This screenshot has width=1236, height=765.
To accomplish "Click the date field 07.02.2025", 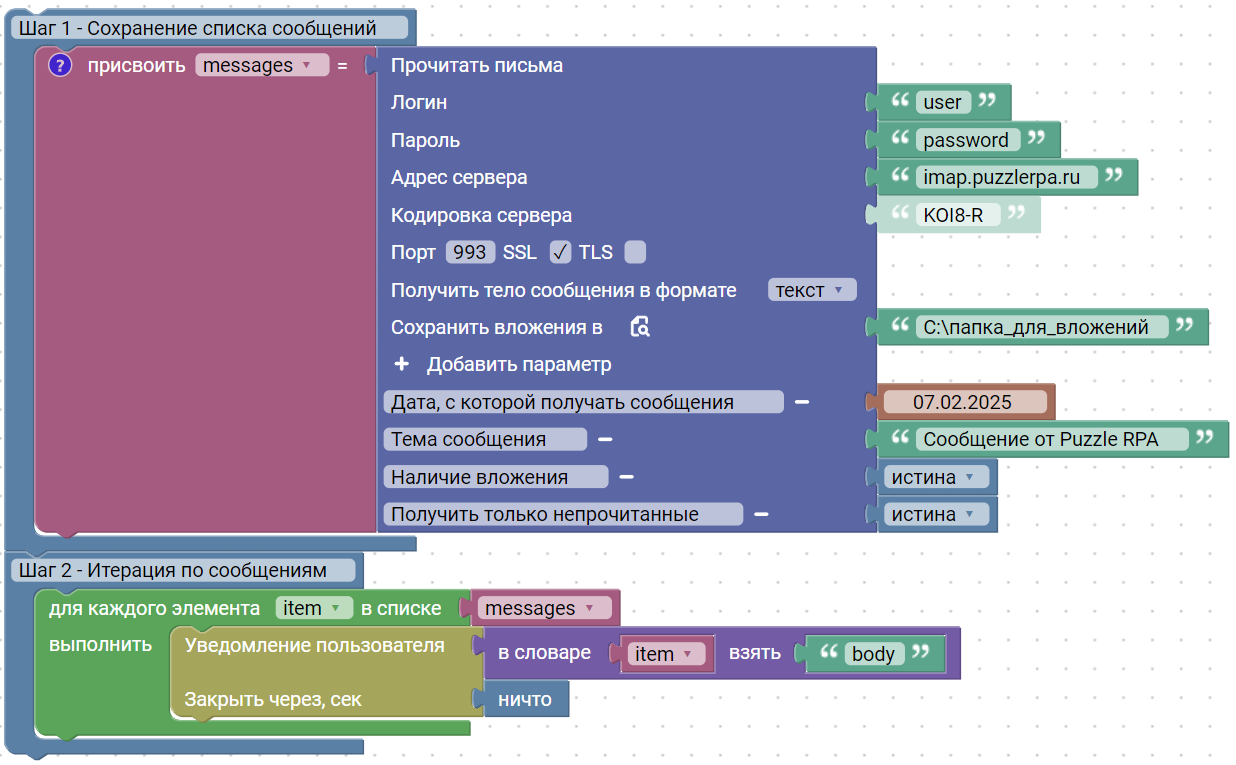I will coord(962,402).
